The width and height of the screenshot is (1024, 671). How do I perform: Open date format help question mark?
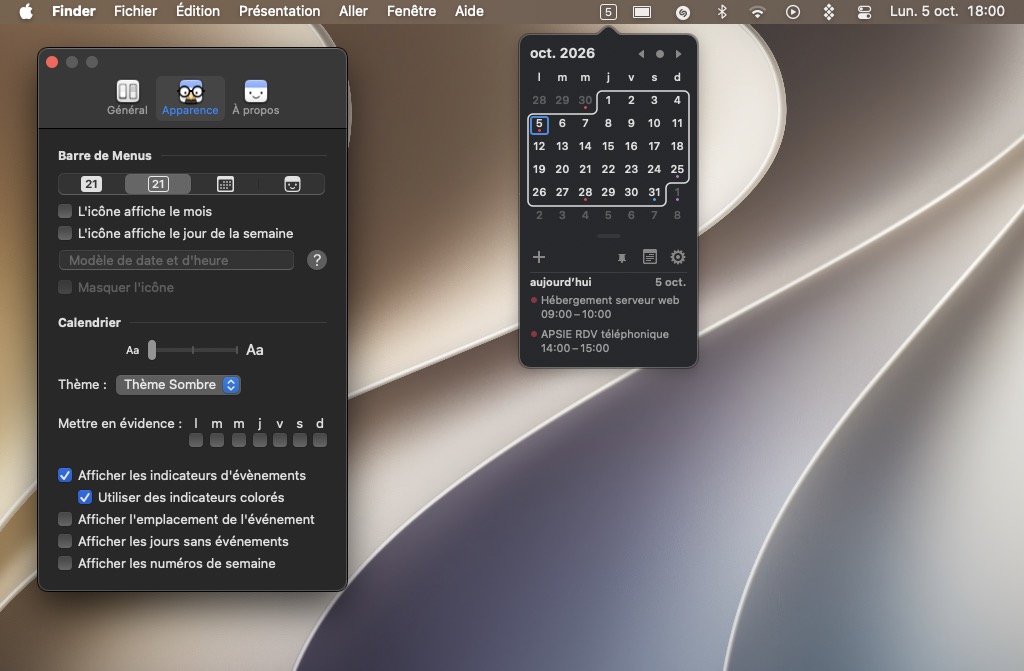pos(317,260)
